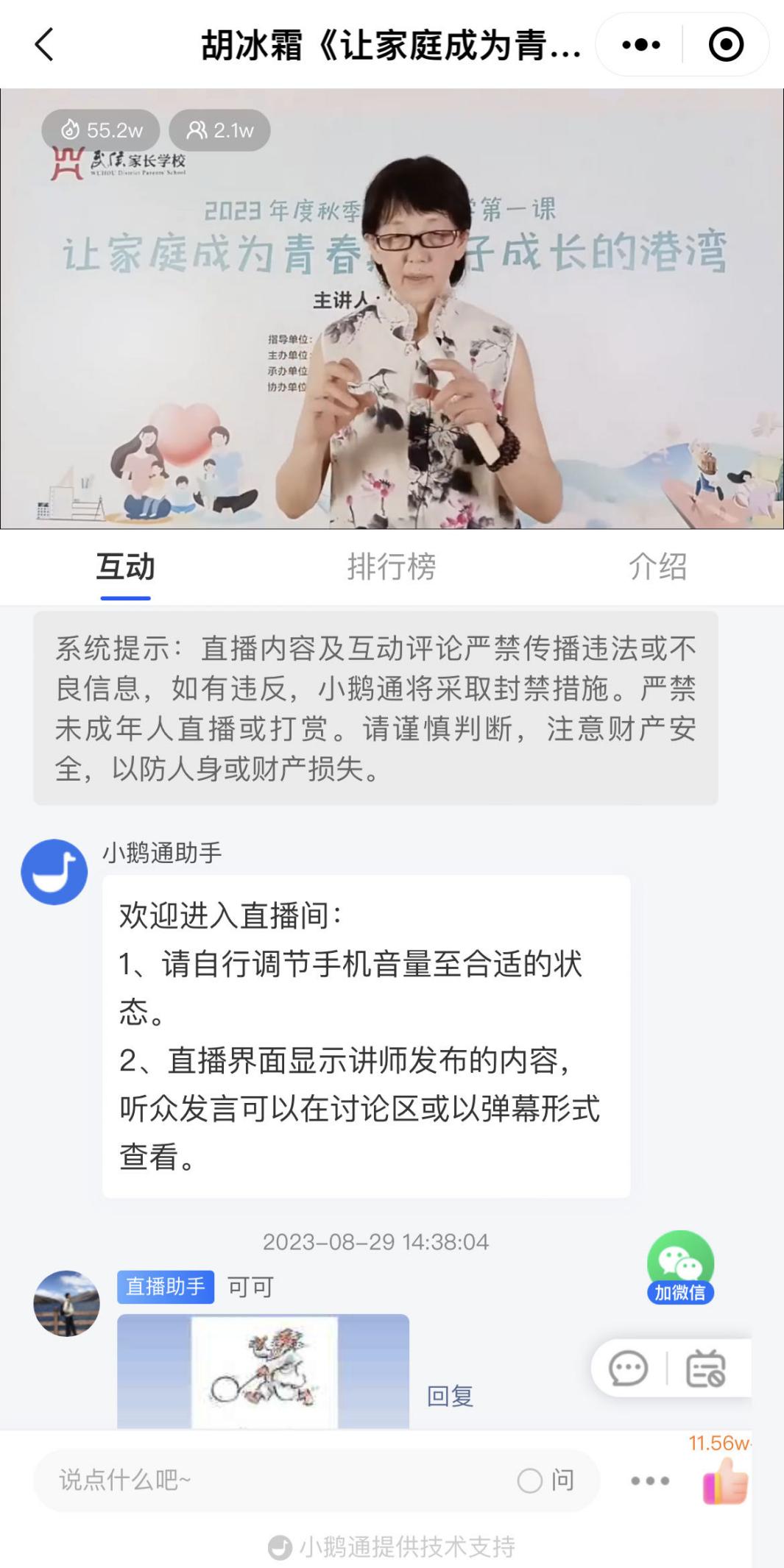Tap the back arrow icon

pos(44,44)
